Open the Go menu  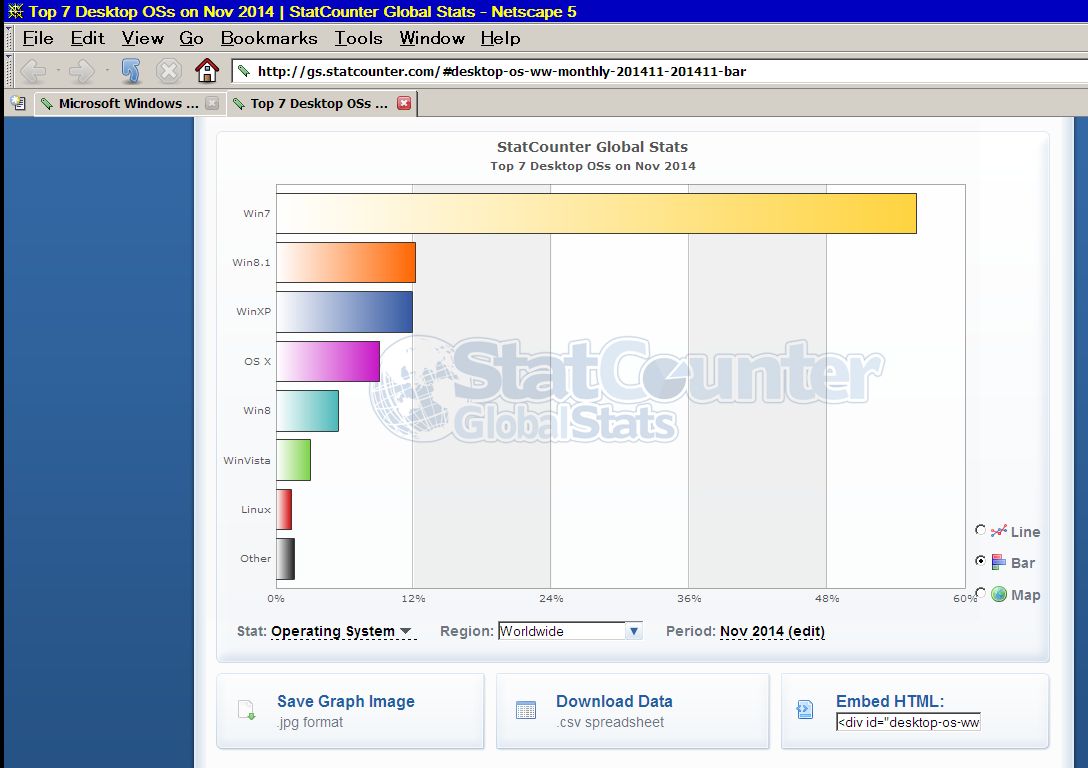point(192,39)
